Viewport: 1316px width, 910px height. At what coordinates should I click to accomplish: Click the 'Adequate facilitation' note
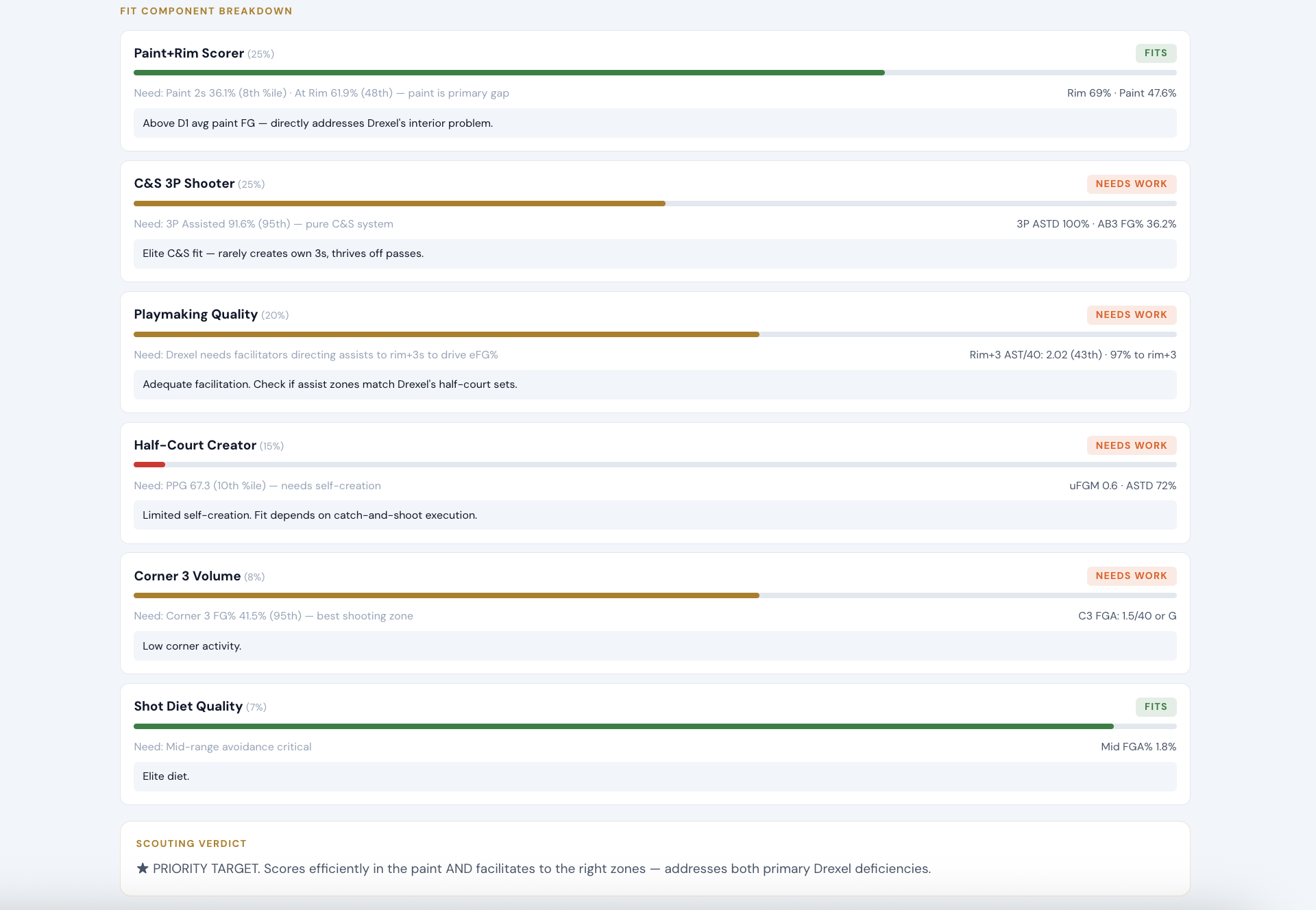pos(655,384)
